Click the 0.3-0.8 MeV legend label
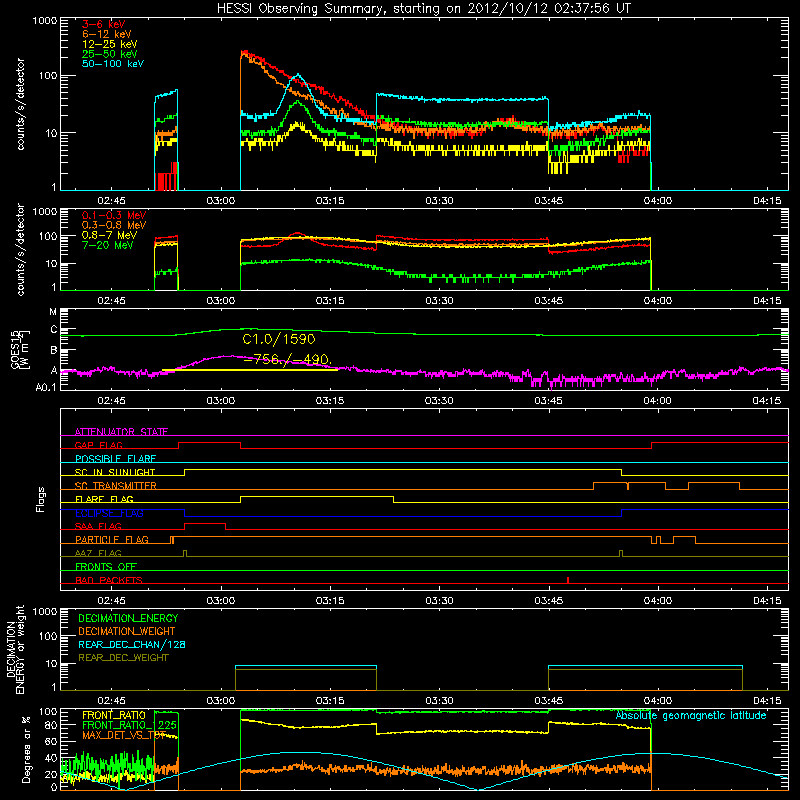 click(114, 225)
